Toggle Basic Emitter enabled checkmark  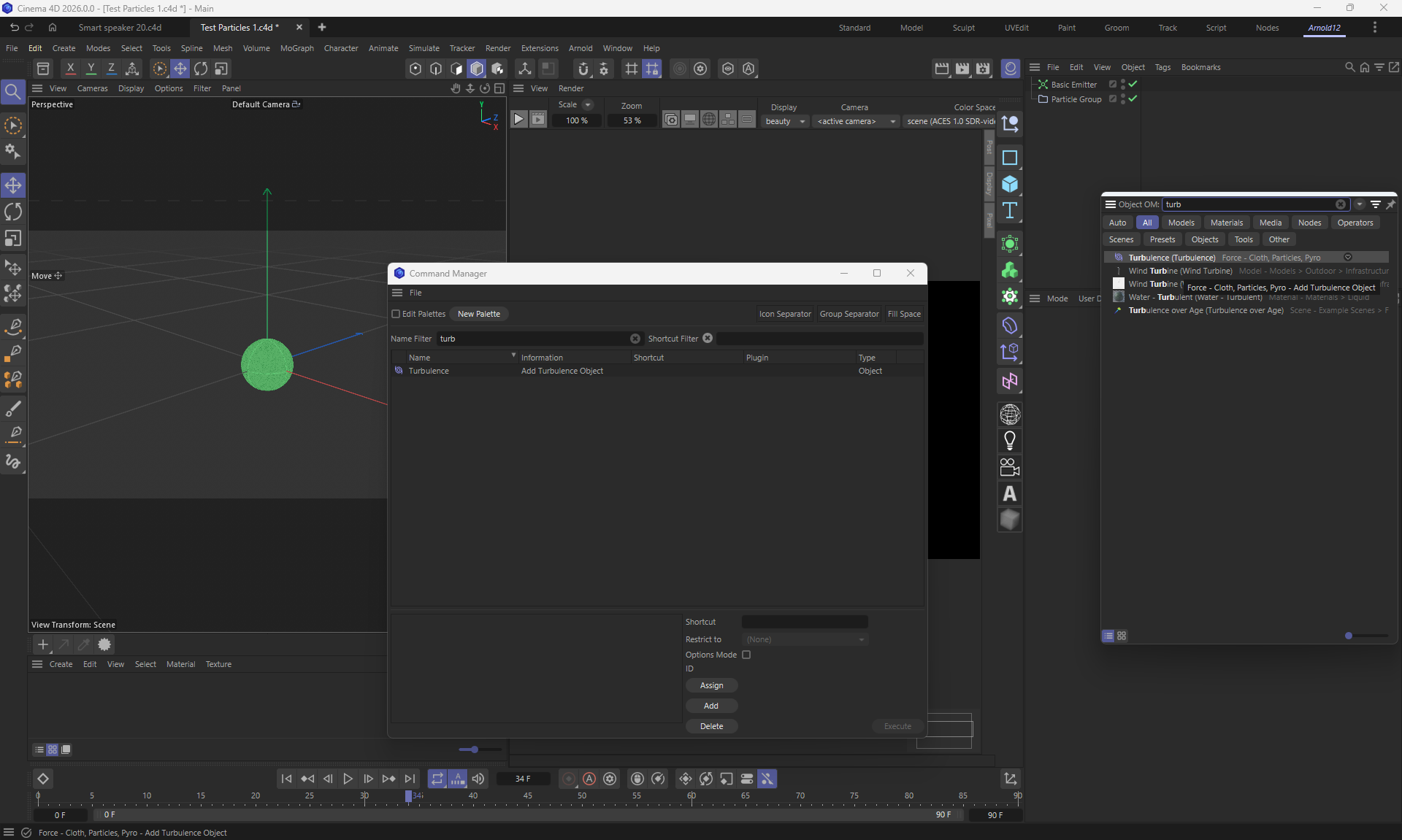pyautogui.click(x=1133, y=85)
